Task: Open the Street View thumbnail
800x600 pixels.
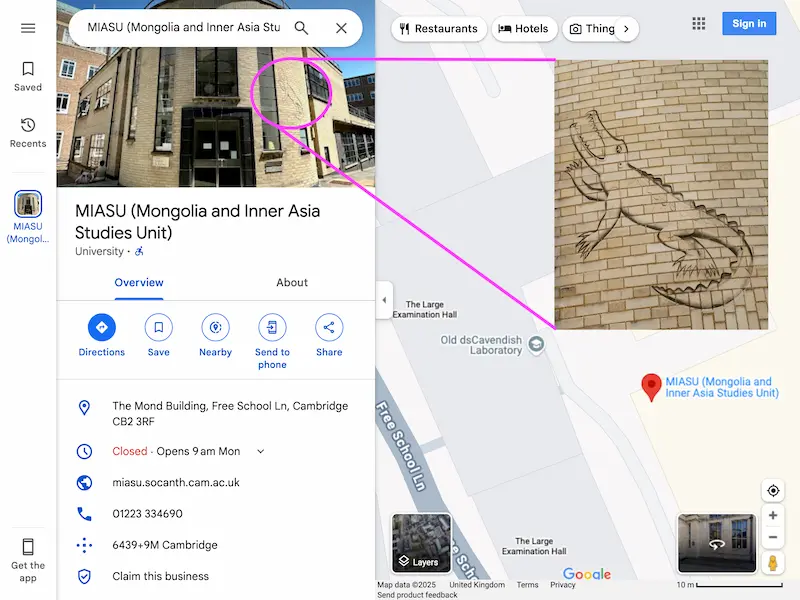Action: point(716,543)
